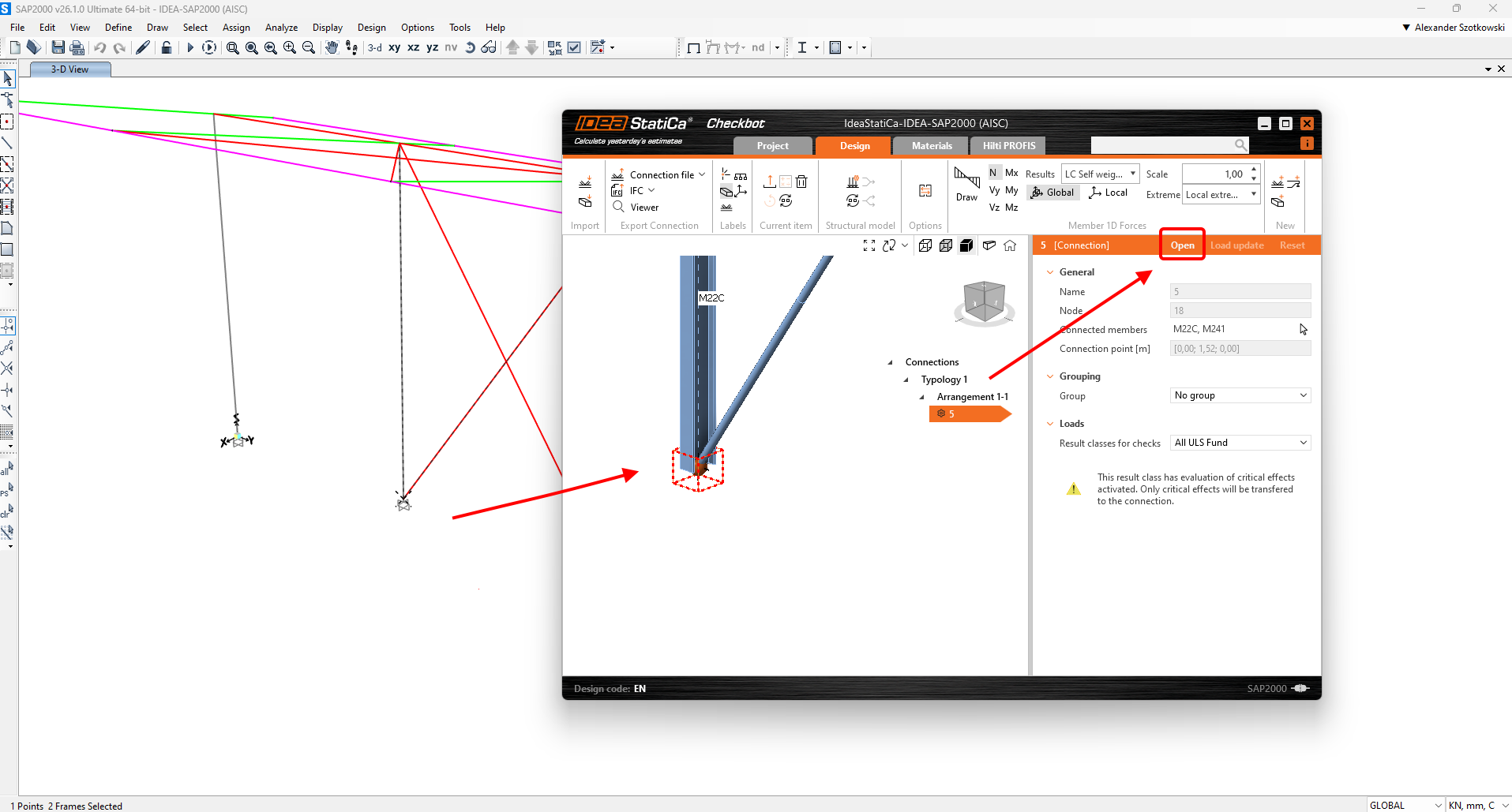Collapse the Arrangement 1-1 tree node

coord(922,398)
